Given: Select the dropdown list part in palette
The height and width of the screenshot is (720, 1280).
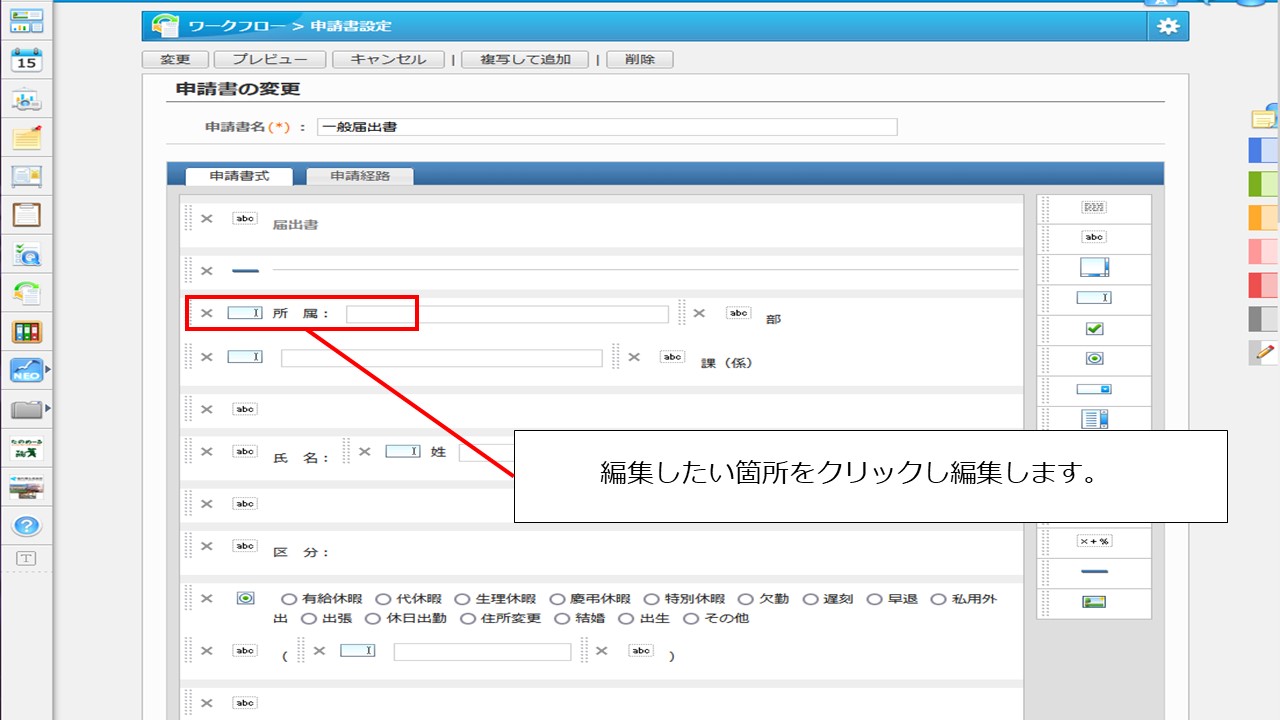Looking at the screenshot, I should pyautogui.click(x=1094, y=389).
